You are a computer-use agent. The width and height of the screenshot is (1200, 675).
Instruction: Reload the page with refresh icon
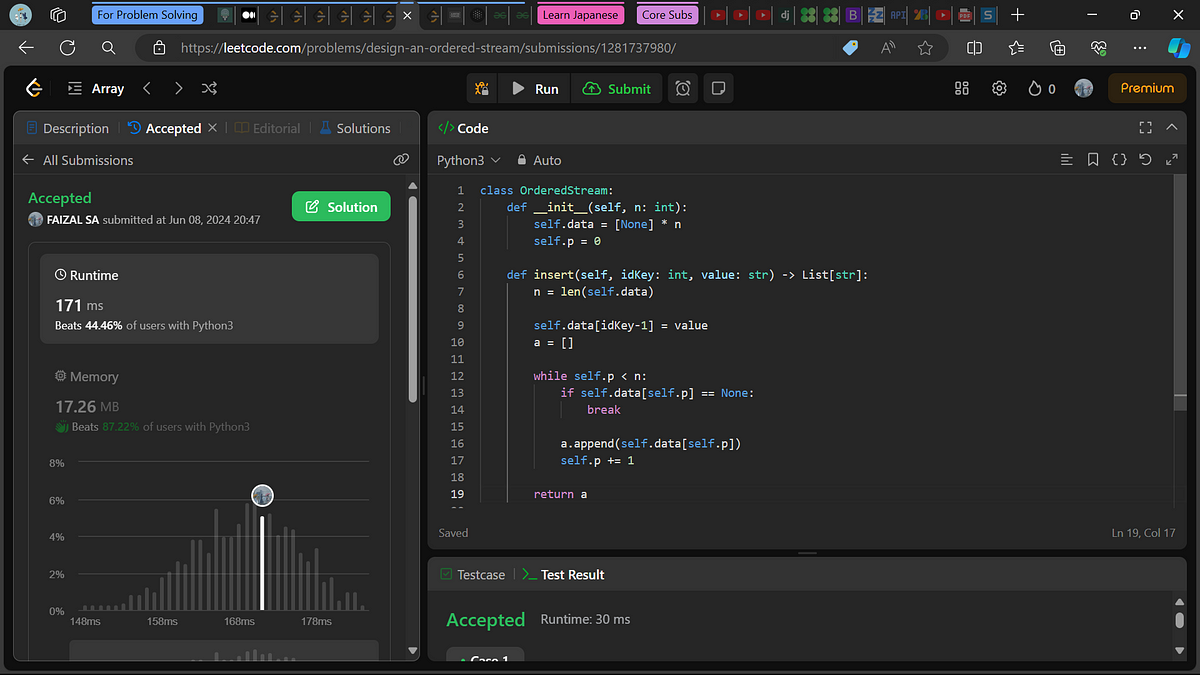coord(67,47)
